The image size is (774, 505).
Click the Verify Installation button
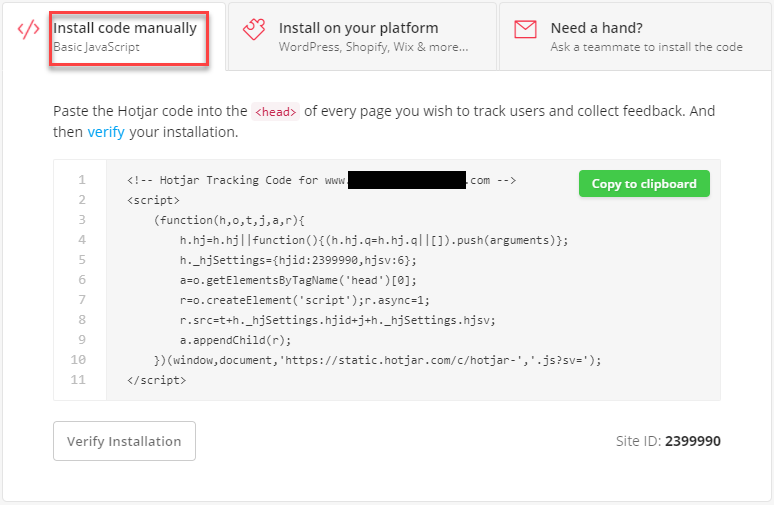[x=124, y=441]
